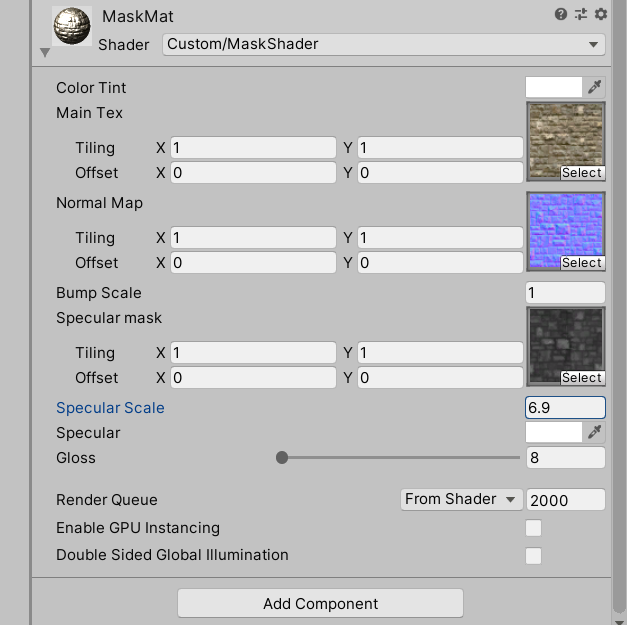
Task: Click the Specular white color swatch
Action: pos(553,432)
